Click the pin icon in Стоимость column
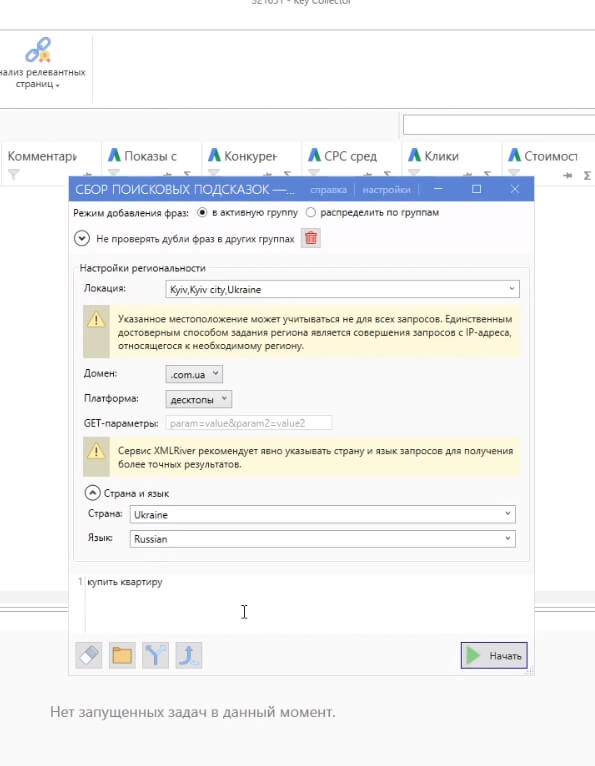Image resolution: width=595 pixels, height=766 pixels. 568,175
